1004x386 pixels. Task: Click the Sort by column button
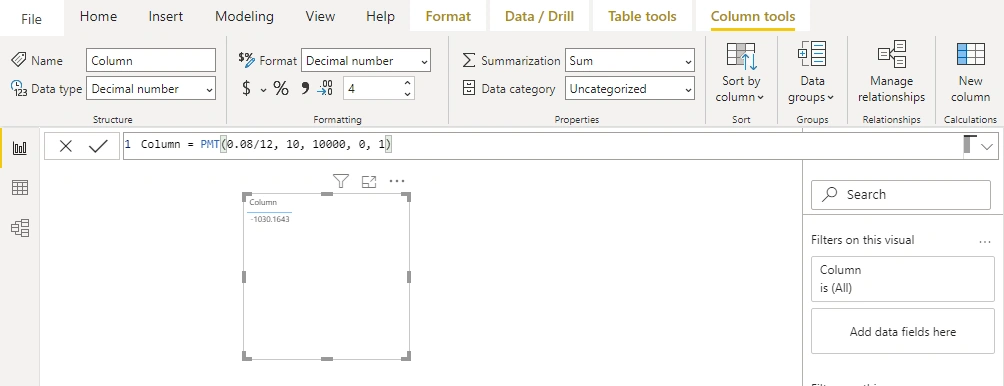[x=741, y=72]
